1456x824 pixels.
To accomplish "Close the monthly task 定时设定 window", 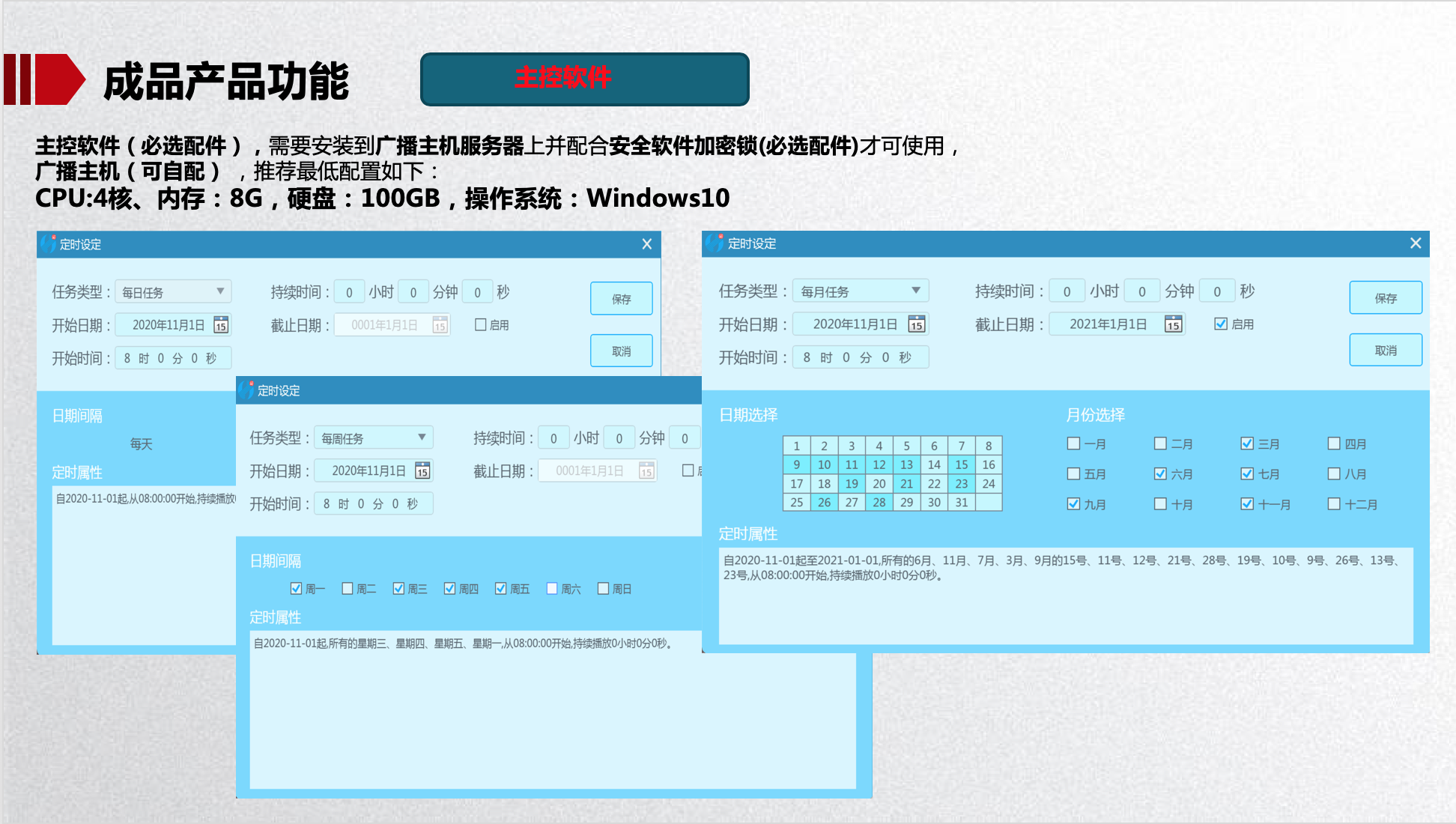I will (x=1416, y=243).
